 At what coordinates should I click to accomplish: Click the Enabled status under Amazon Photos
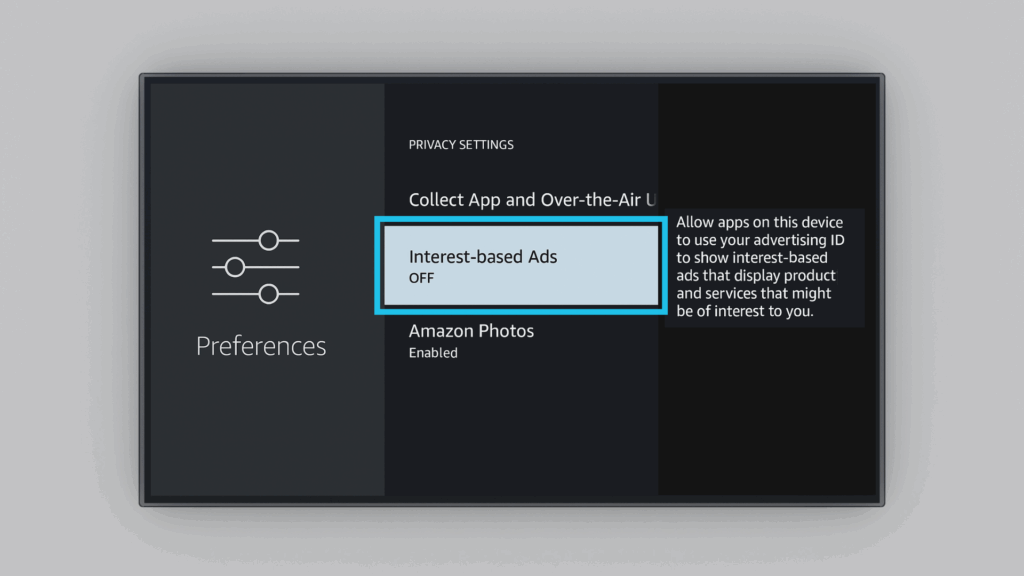[433, 353]
